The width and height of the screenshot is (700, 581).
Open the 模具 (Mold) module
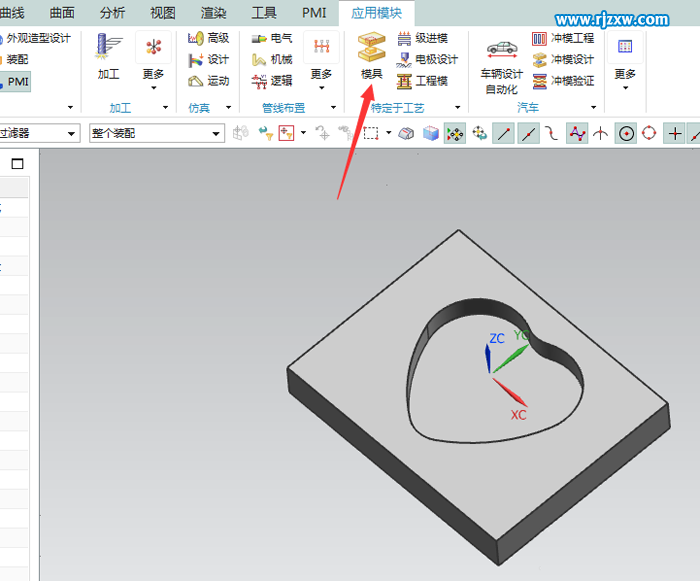click(371, 56)
